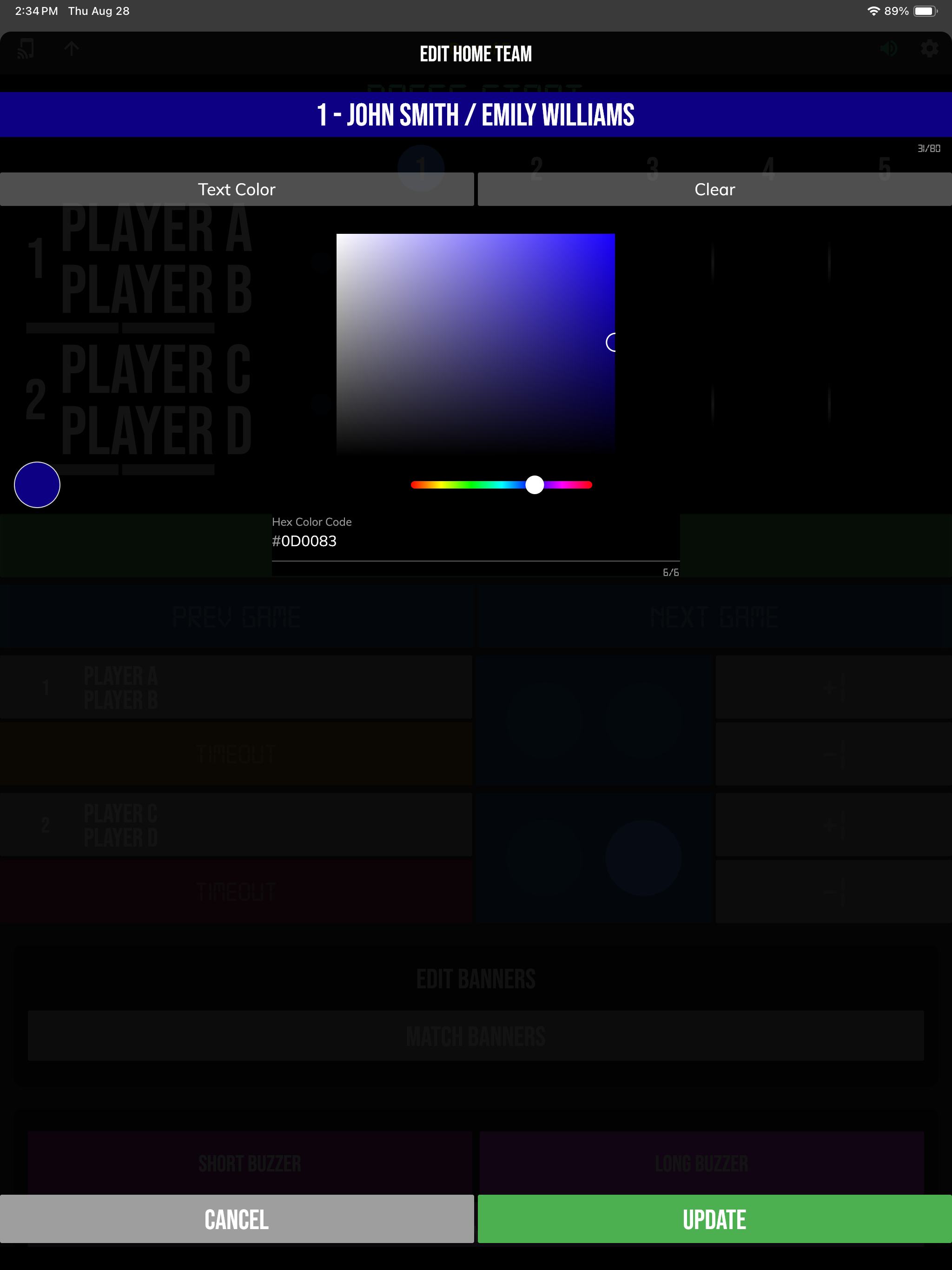Tap the cast screen icon in header
The image size is (952, 1270).
click(x=25, y=49)
